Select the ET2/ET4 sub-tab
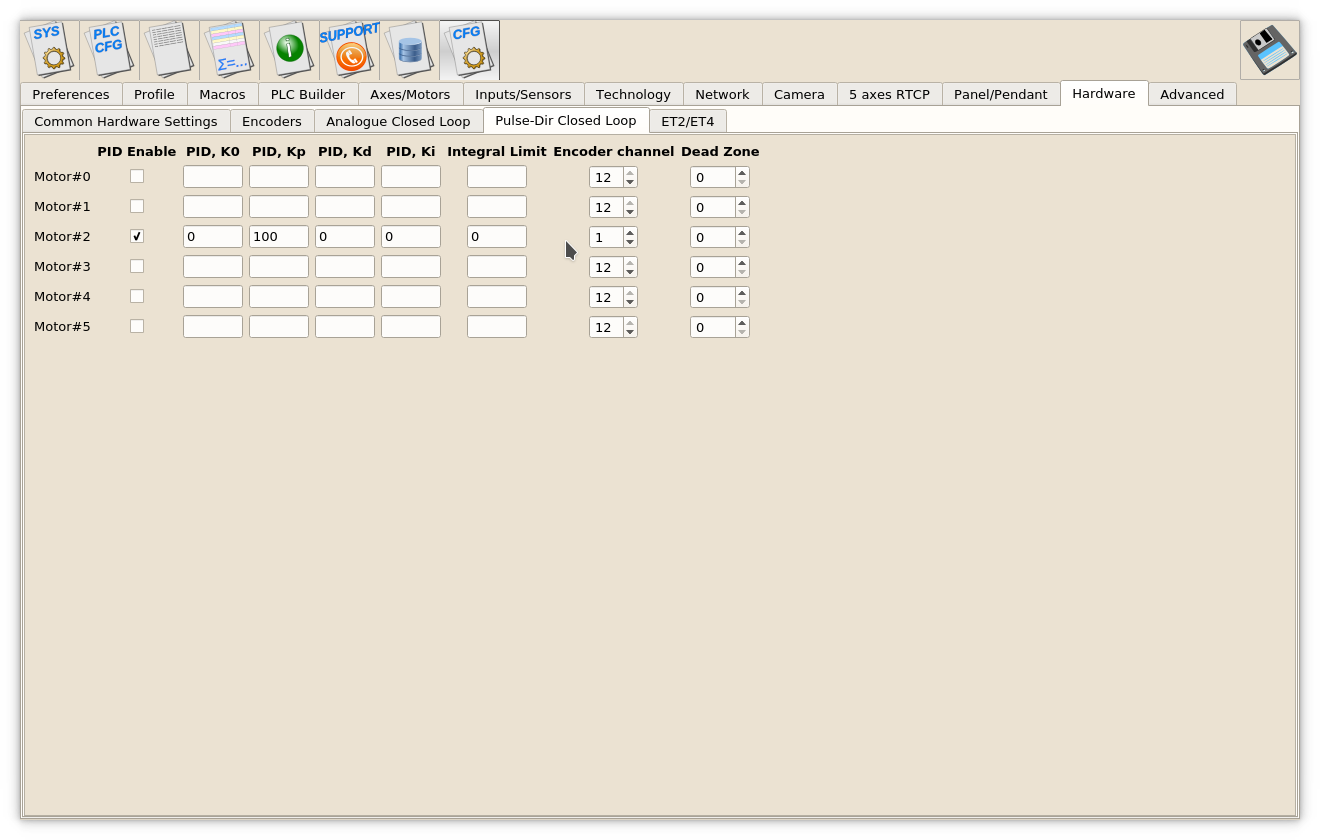Image resolution: width=1320 pixels, height=840 pixels. pos(687,122)
